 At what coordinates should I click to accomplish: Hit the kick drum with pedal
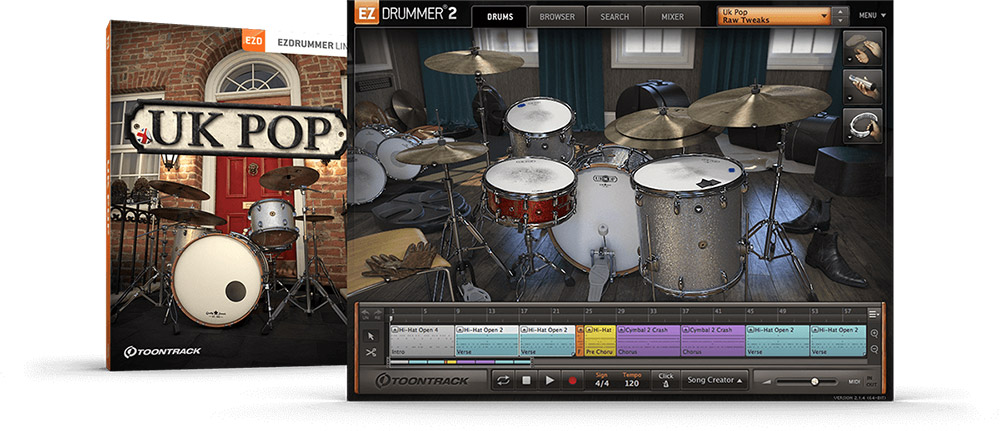[596, 223]
